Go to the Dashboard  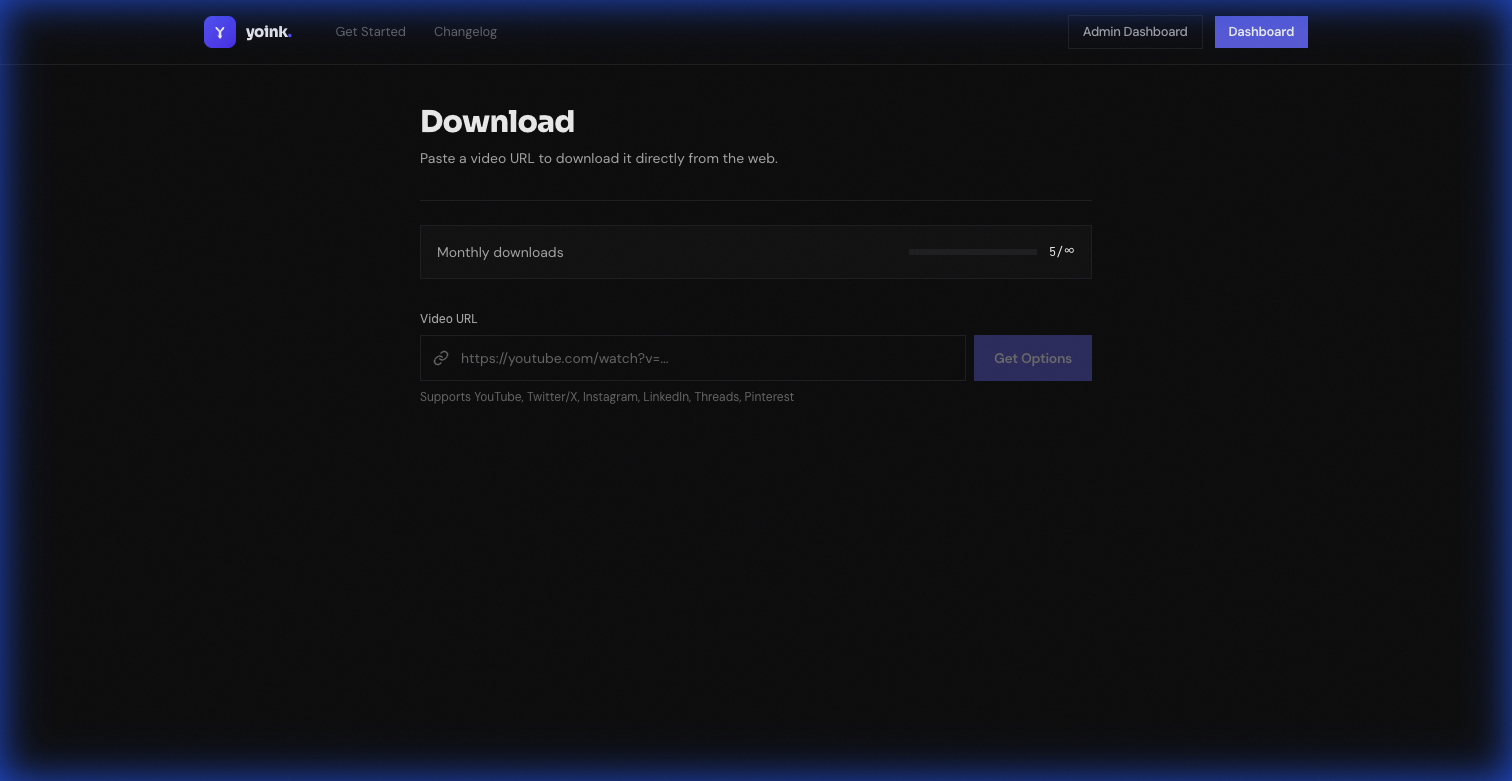[x=1261, y=31]
